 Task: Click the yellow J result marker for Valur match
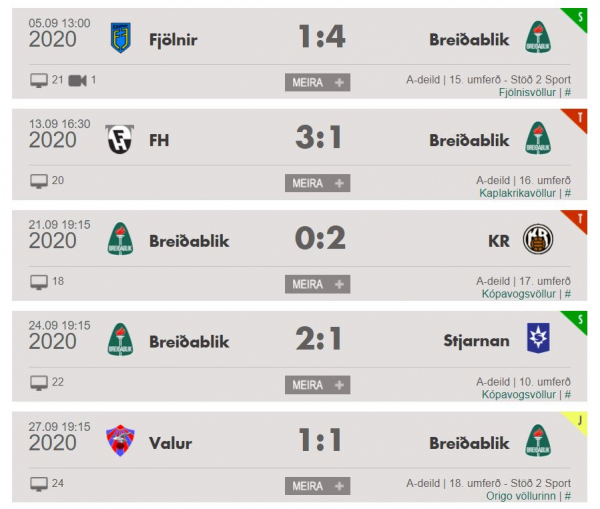[x=578, y=421]
